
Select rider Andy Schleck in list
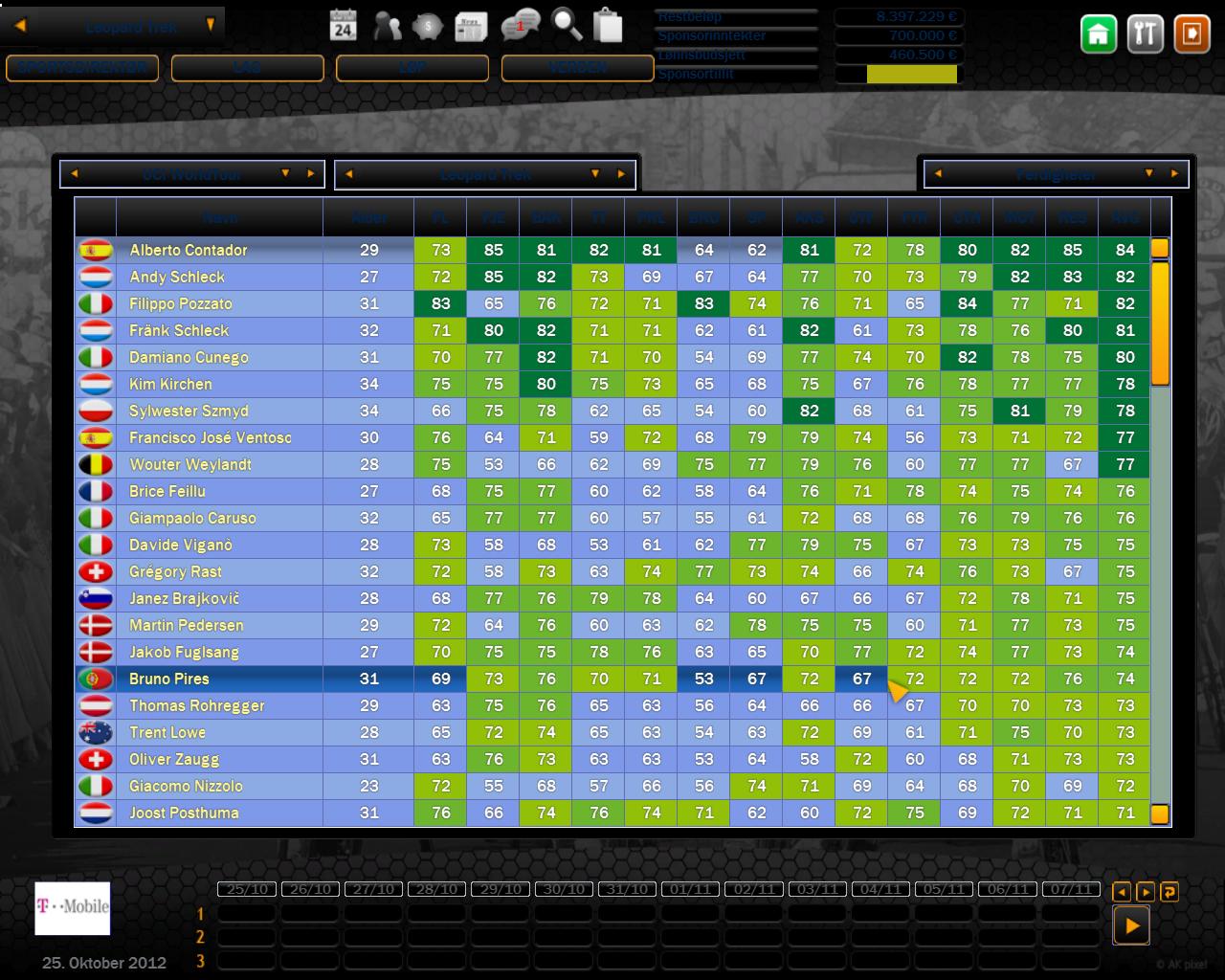coord(177,277)
